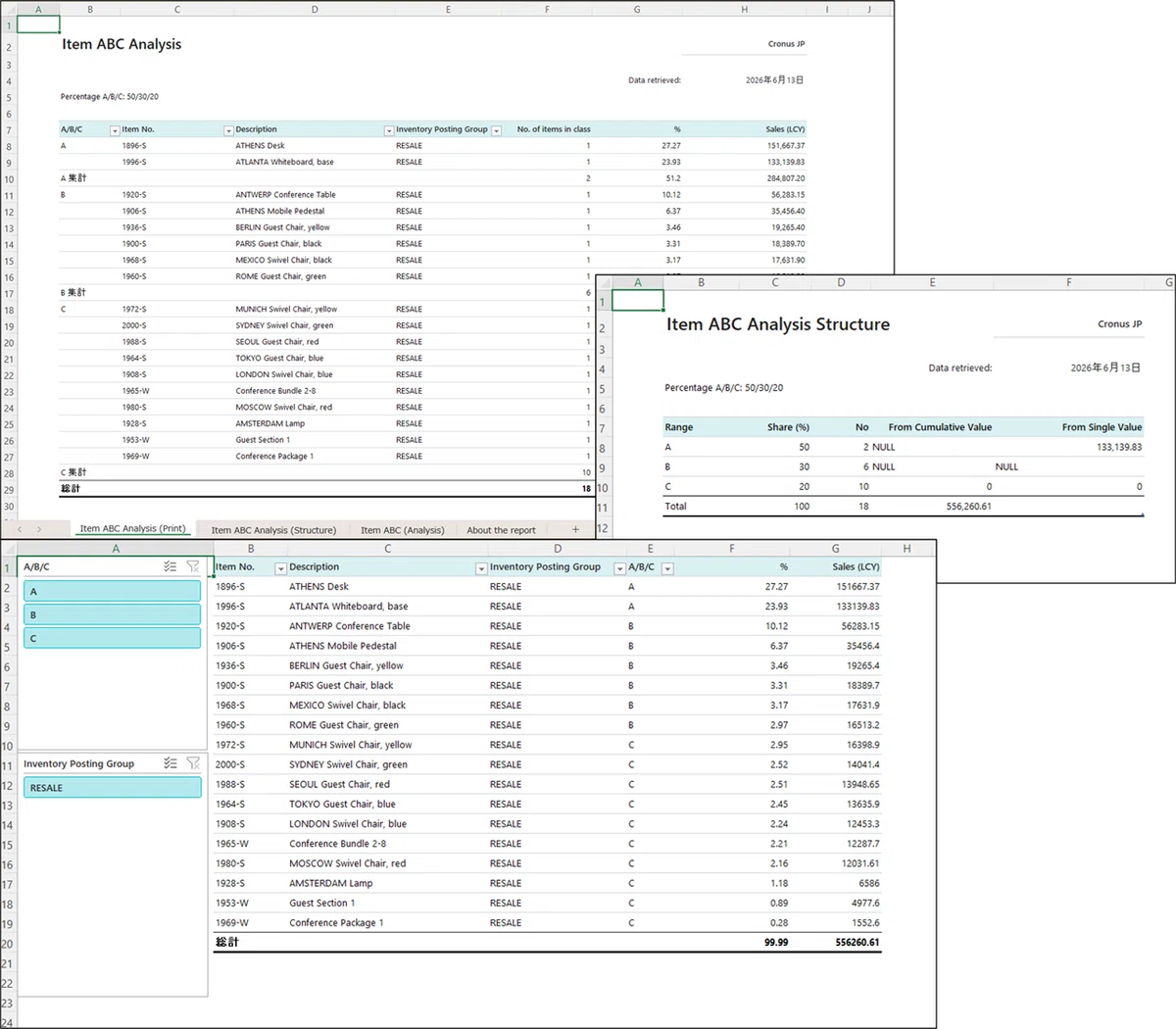Select column C header in Analysis sheet
The height and width of the screenshot is (1029, 1176).
387,549
